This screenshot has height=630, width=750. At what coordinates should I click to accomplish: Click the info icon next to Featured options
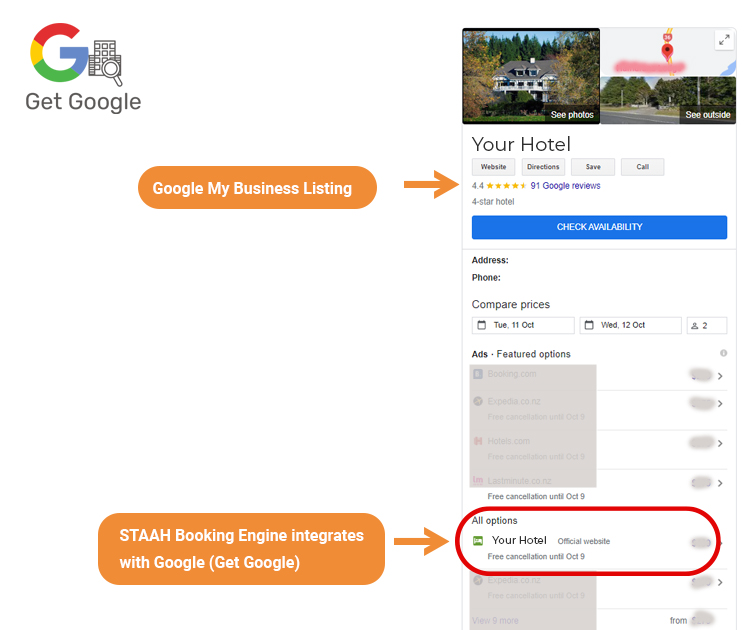point(723,353)
